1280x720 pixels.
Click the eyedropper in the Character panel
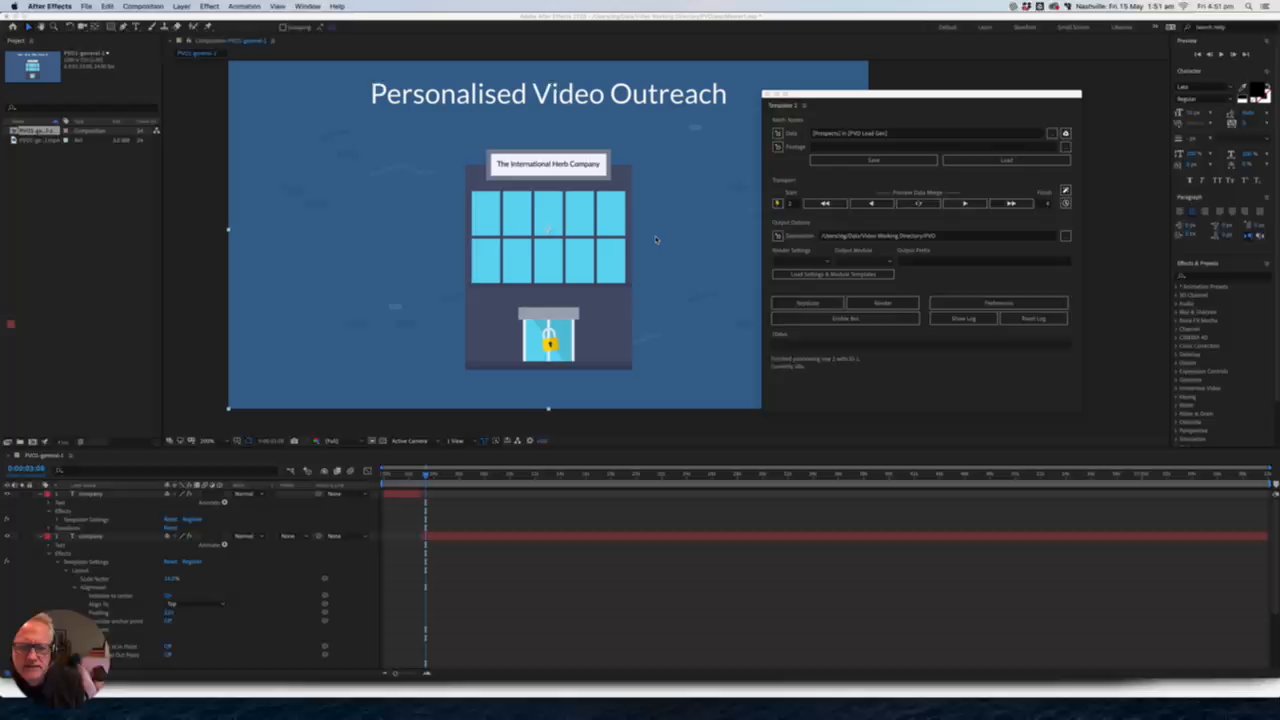coord(1243,88)
